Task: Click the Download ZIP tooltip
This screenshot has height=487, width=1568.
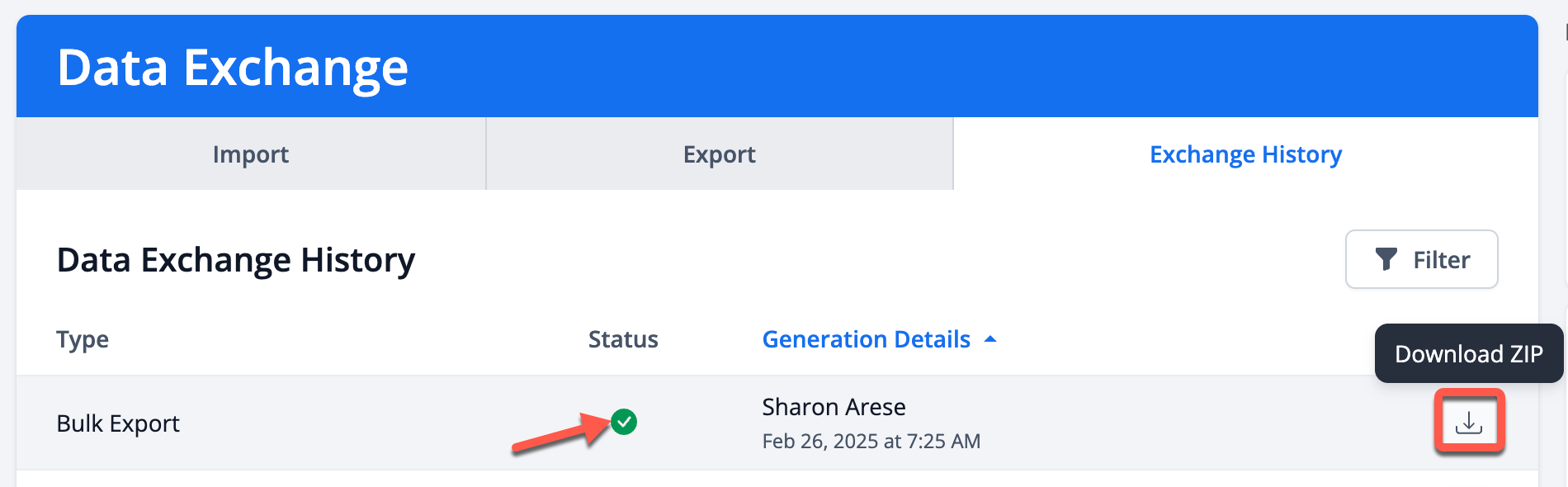Action: pos(1469,353)
